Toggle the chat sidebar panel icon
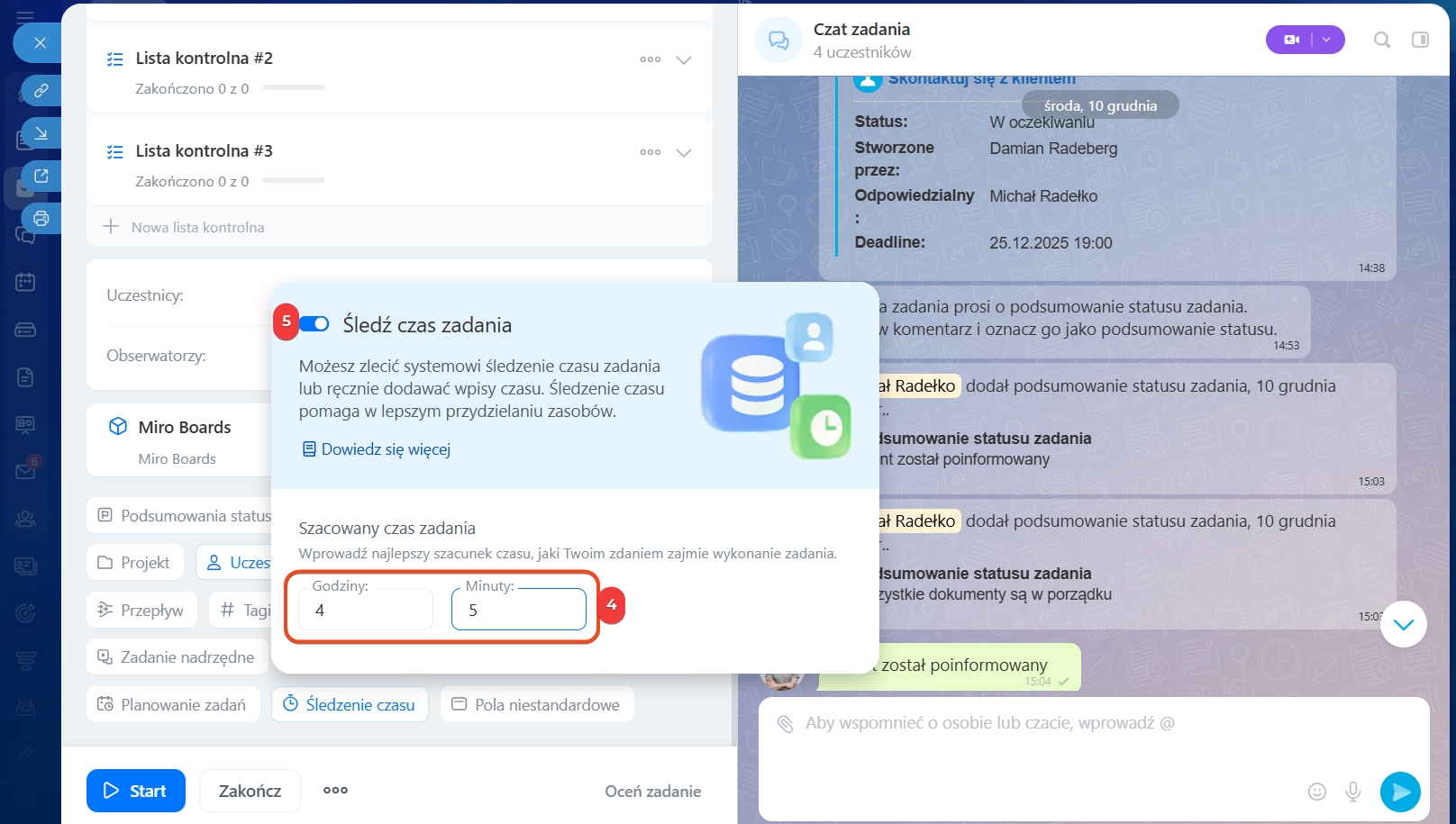 [x=1420, y=40]
